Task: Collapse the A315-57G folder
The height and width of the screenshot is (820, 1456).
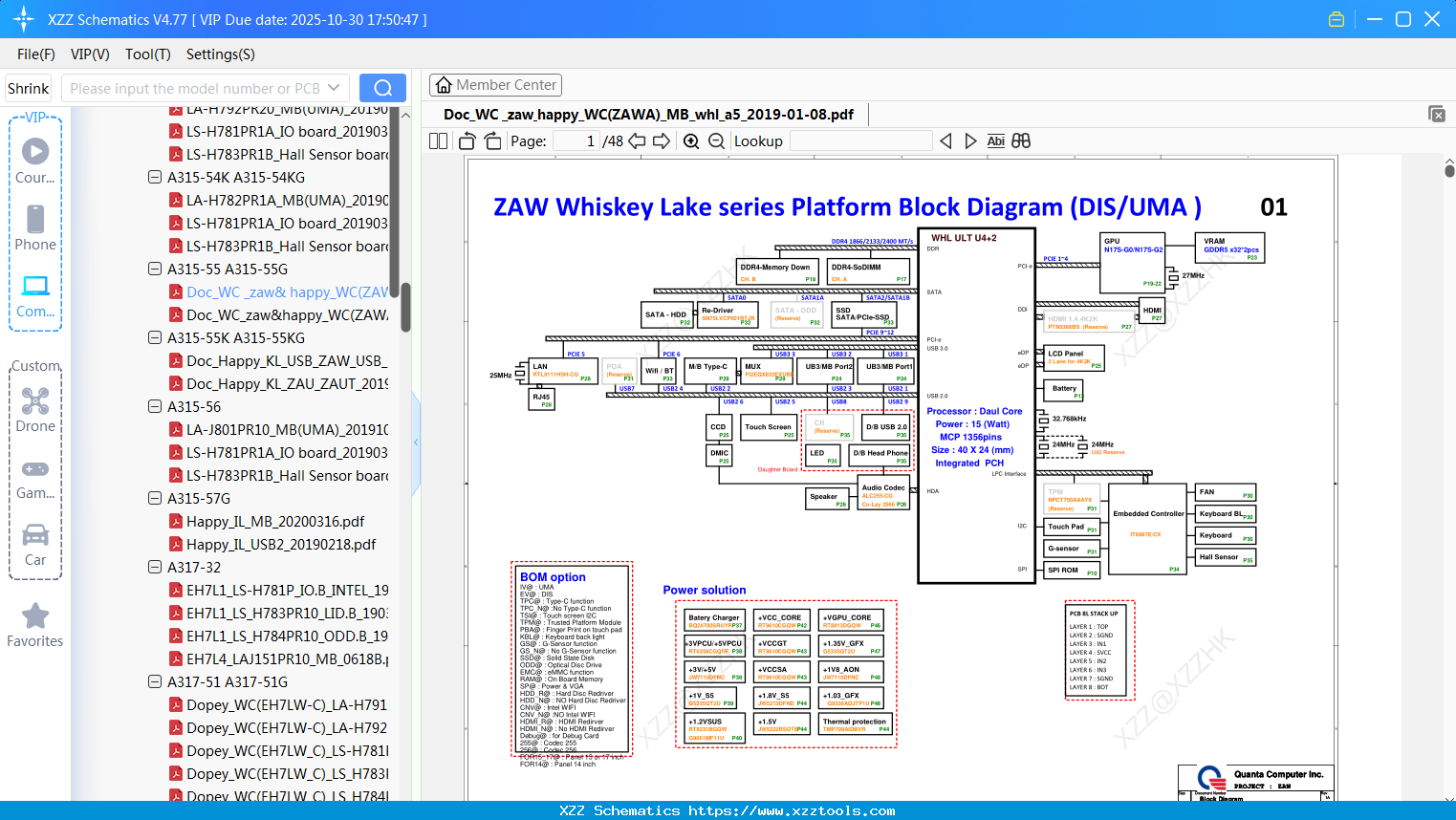Action: click(x=155, y=498)
